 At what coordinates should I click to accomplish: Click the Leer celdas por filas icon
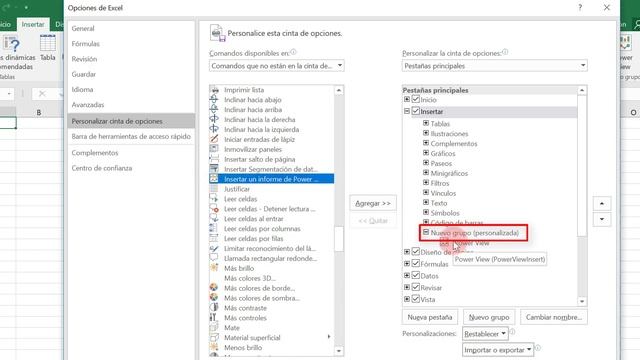pos(214,238)
